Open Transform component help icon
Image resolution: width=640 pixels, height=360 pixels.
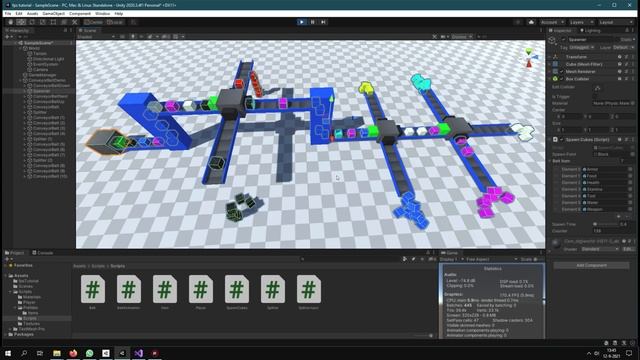pos(620,57)
